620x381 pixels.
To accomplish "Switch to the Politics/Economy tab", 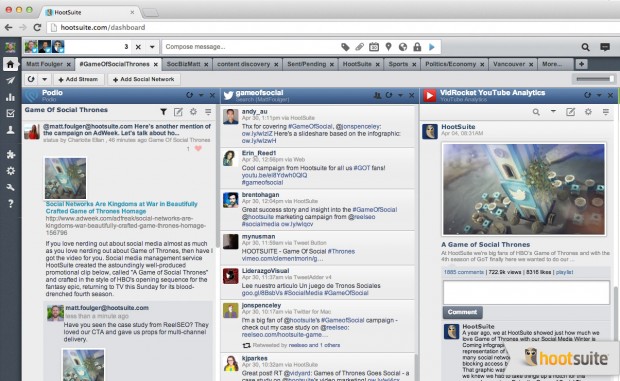I will coord(450,64).
